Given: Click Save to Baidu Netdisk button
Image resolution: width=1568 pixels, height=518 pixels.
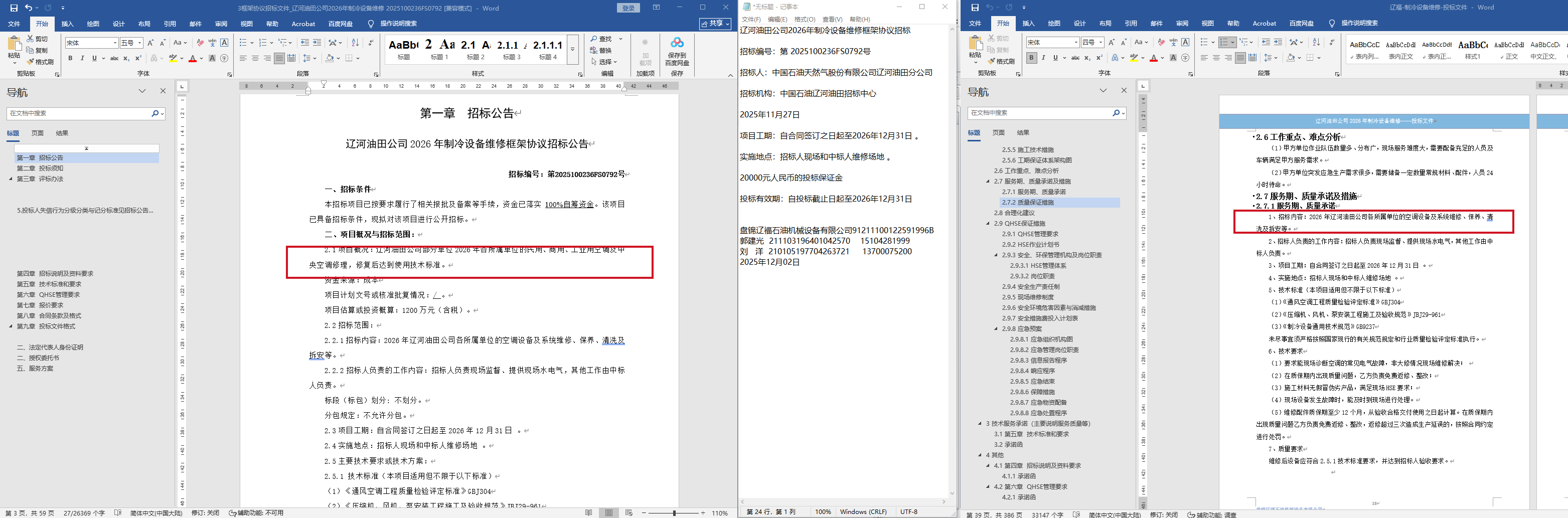Looking at the screenshot, I should [677, 51].
